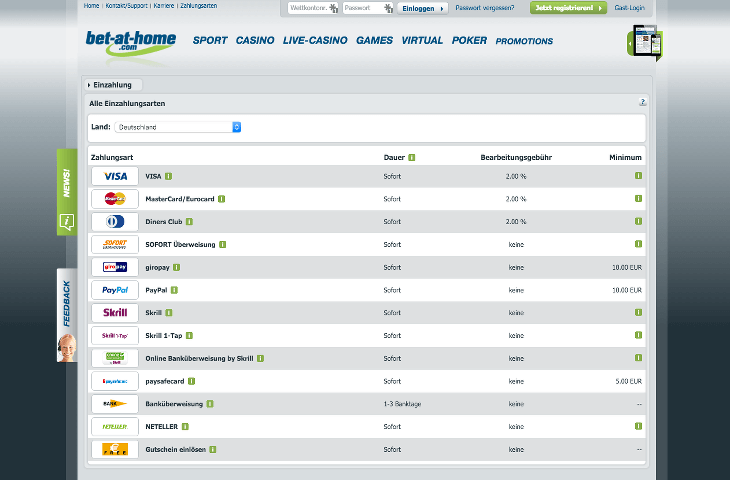Open info icon next to giropay
Image resolution: width=730 pixels, height=480 pixels.
pyautogui.click(x=176, y=267)
